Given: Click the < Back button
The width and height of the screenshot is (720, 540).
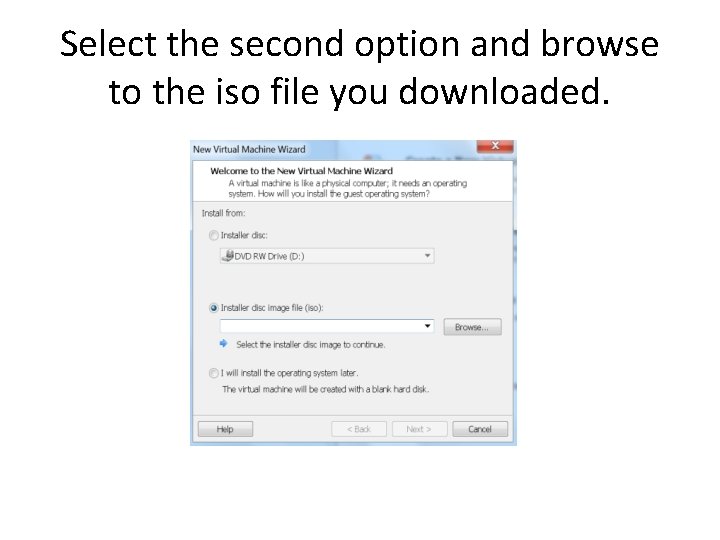Looking at the screenshot, I should [359, 429].
